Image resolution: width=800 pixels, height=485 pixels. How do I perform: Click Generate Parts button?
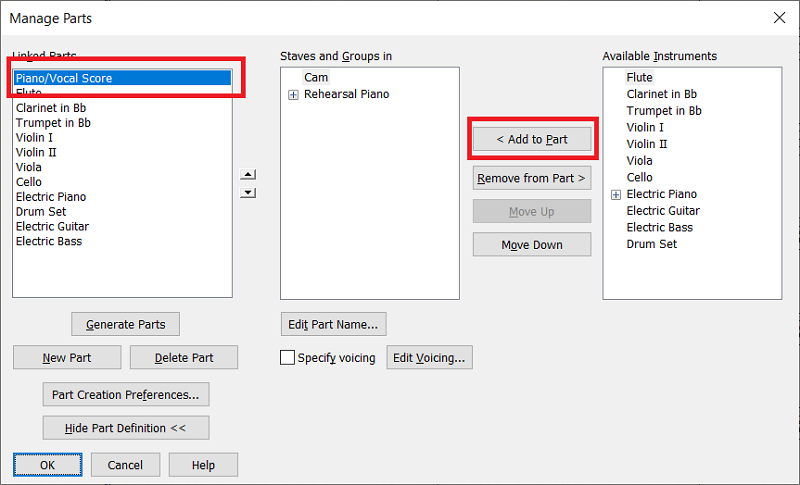pos(126,324)
